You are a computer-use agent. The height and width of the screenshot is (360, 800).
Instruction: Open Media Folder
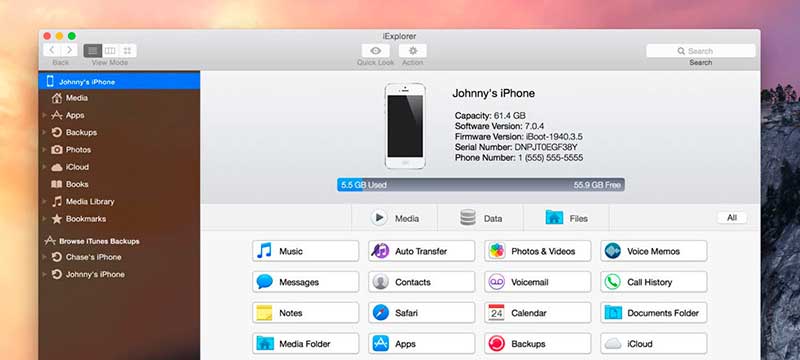(306, 344)
